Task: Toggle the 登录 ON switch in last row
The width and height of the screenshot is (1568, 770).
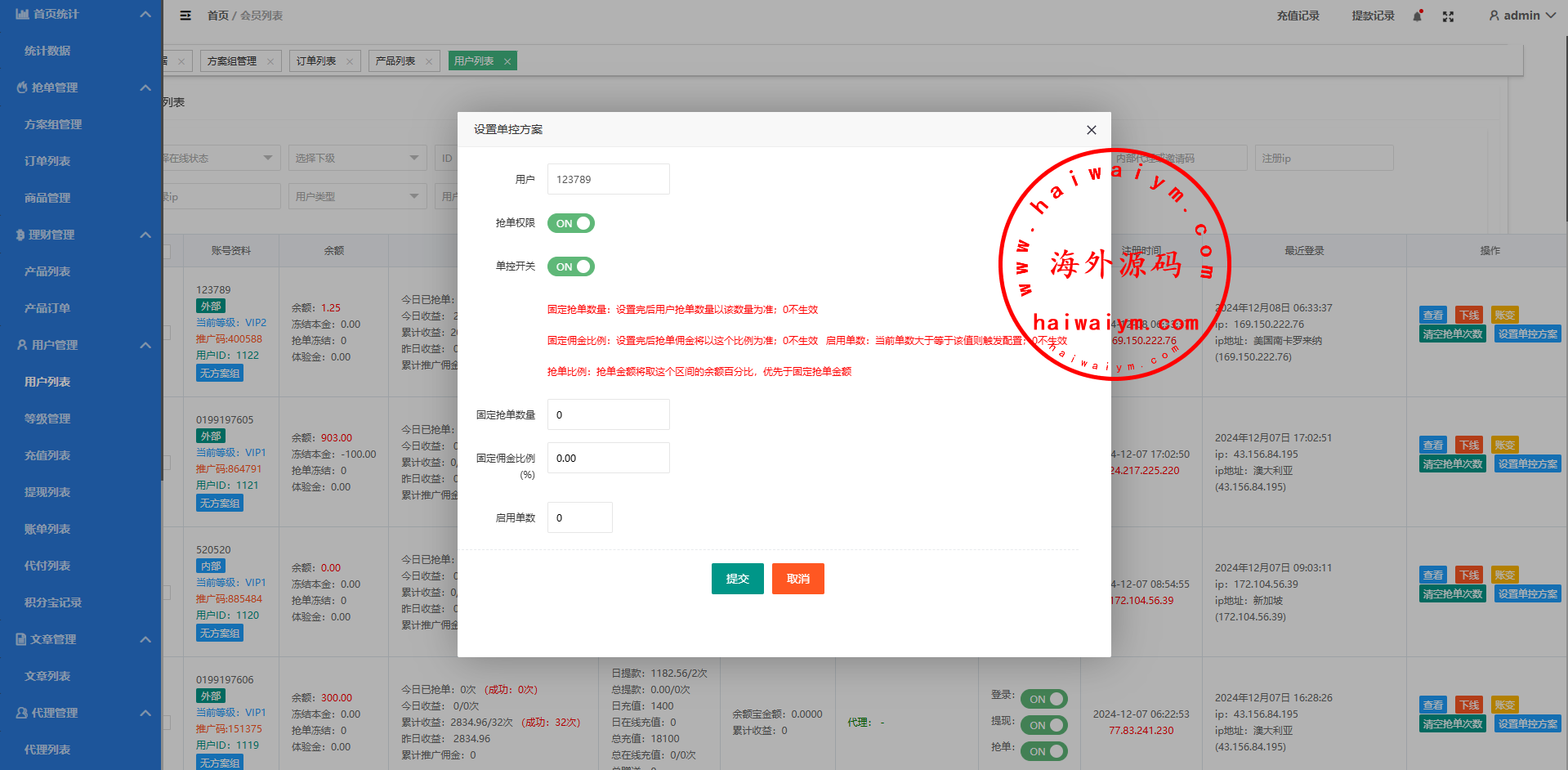Action: tap(1043, 699)
